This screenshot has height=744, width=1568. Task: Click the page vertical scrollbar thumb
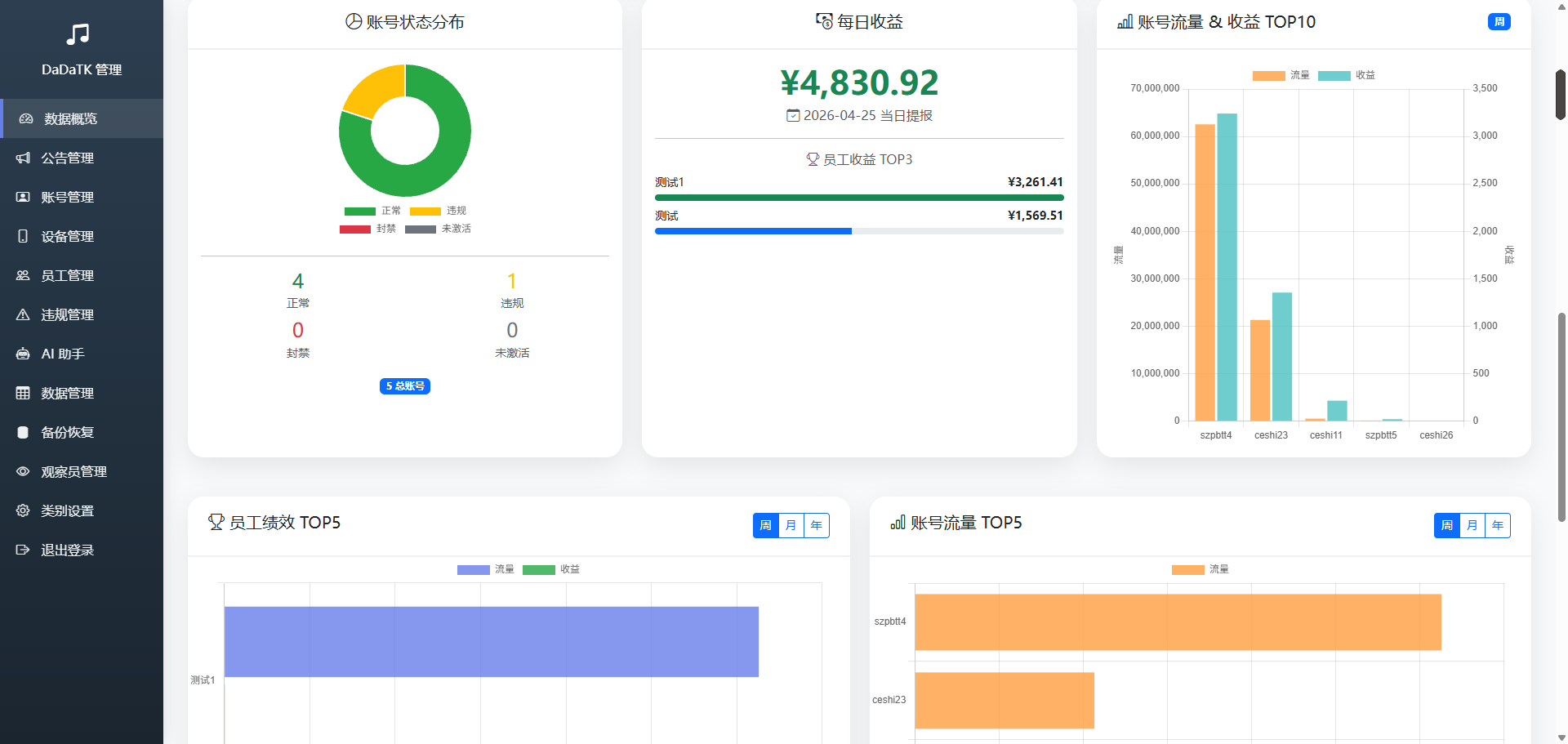pyautogui.click(x=1561, y=417)
